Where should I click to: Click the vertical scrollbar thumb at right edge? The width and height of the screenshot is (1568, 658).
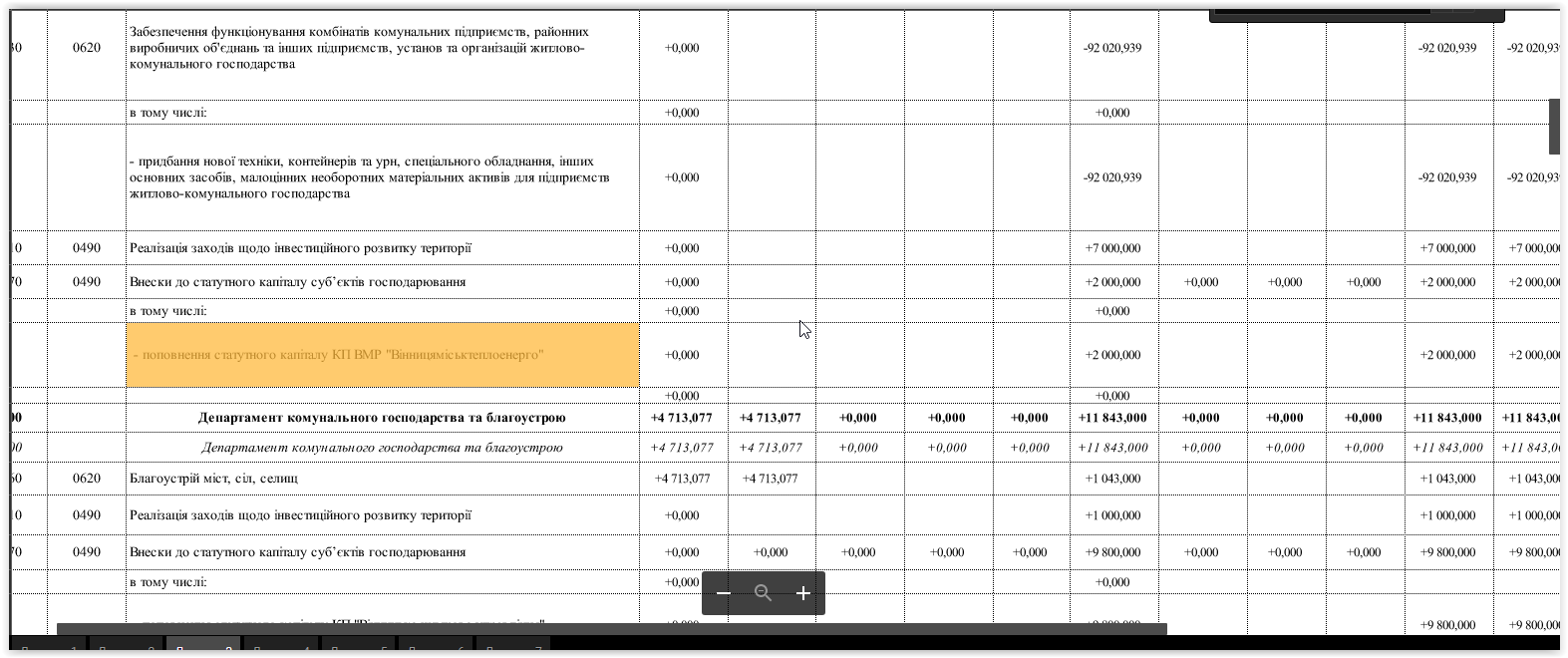pyautogui.click(x=1553, y=127)
